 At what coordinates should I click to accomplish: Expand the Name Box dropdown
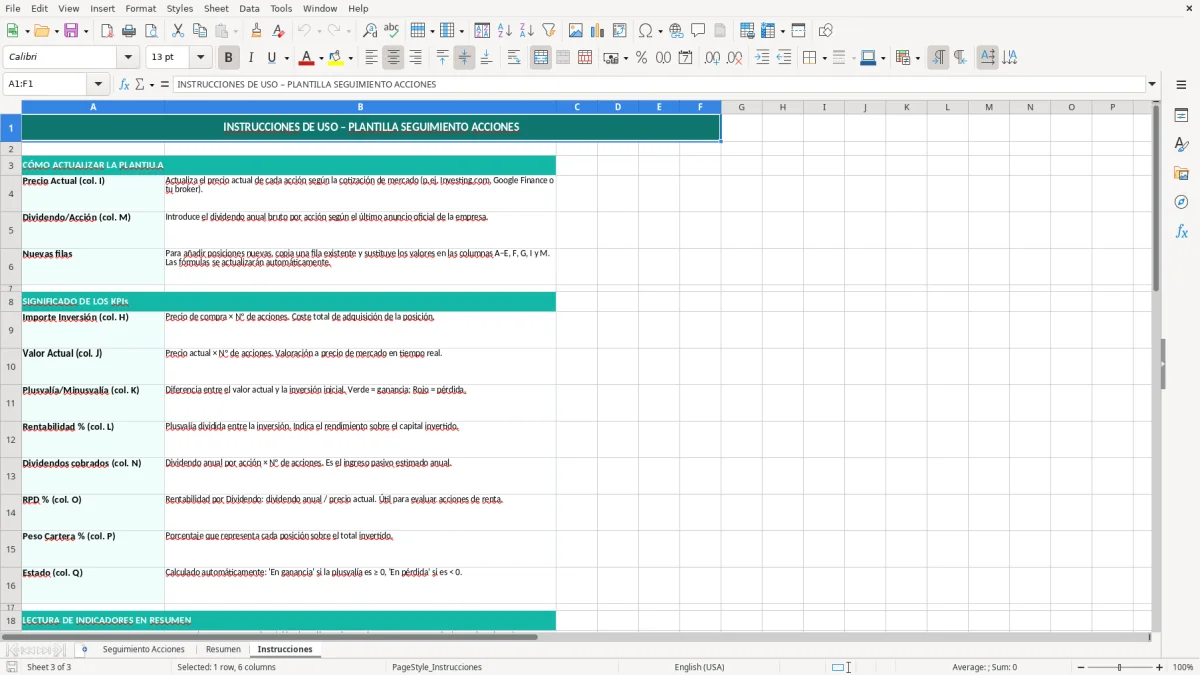pos(98,84)
